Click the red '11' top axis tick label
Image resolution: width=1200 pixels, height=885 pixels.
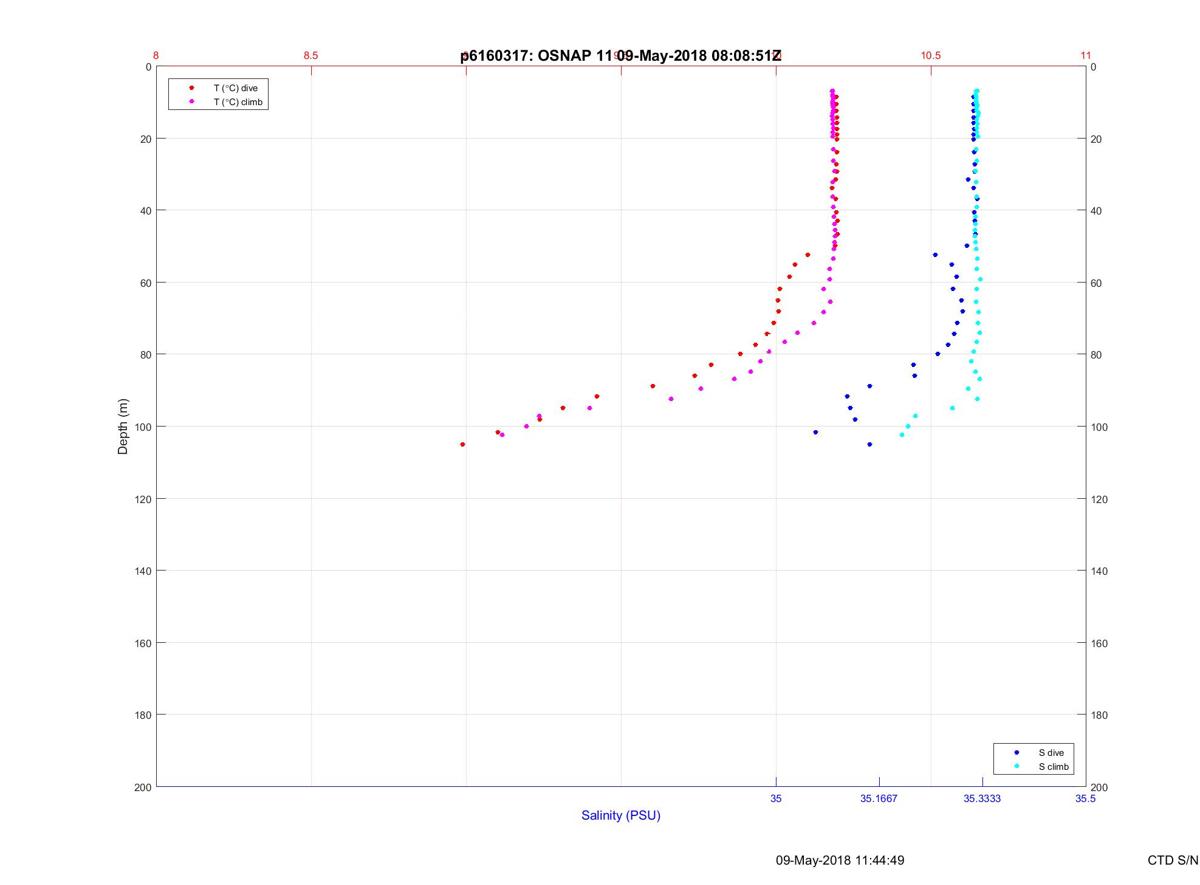pyautogui.click(x=1086, y=56)
